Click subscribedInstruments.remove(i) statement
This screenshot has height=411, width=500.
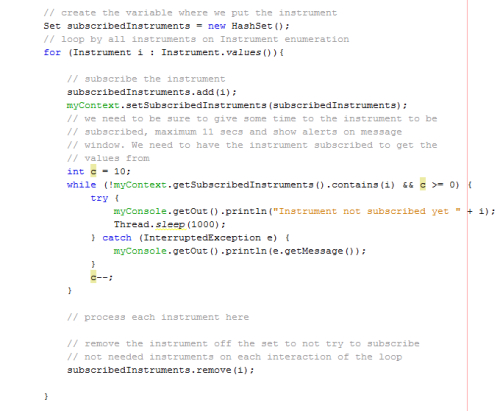[160, 370]
